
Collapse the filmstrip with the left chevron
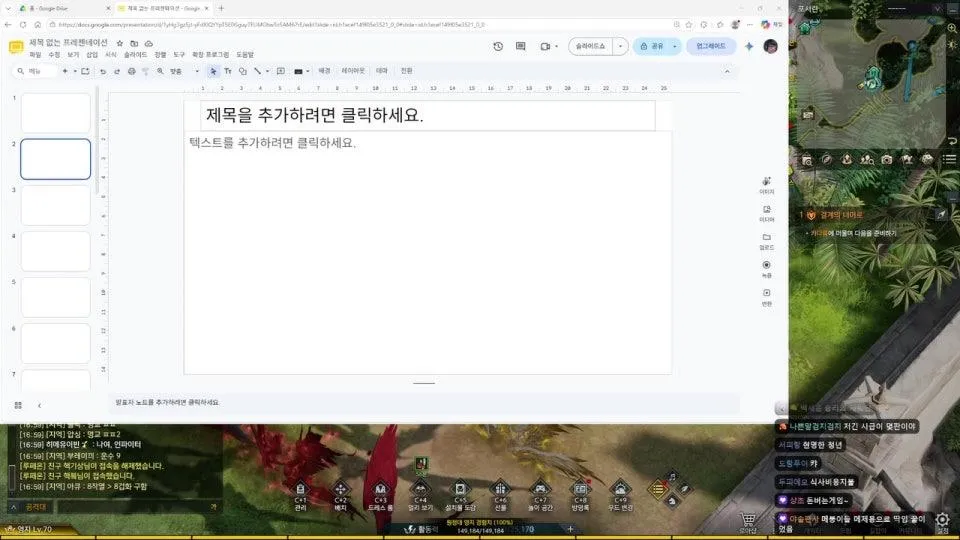click(39, 405)
